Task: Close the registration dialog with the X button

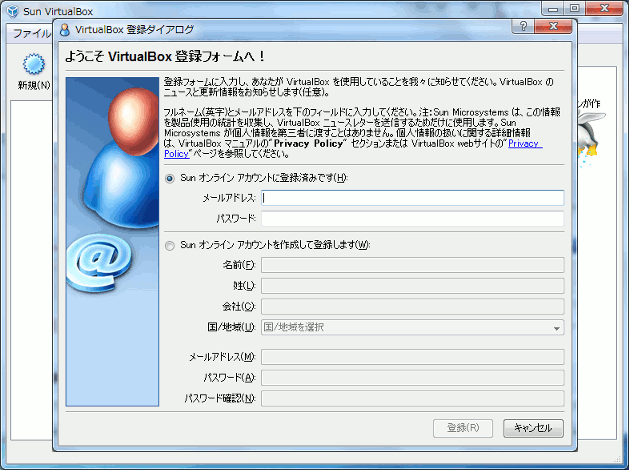Action: [552, 26]
